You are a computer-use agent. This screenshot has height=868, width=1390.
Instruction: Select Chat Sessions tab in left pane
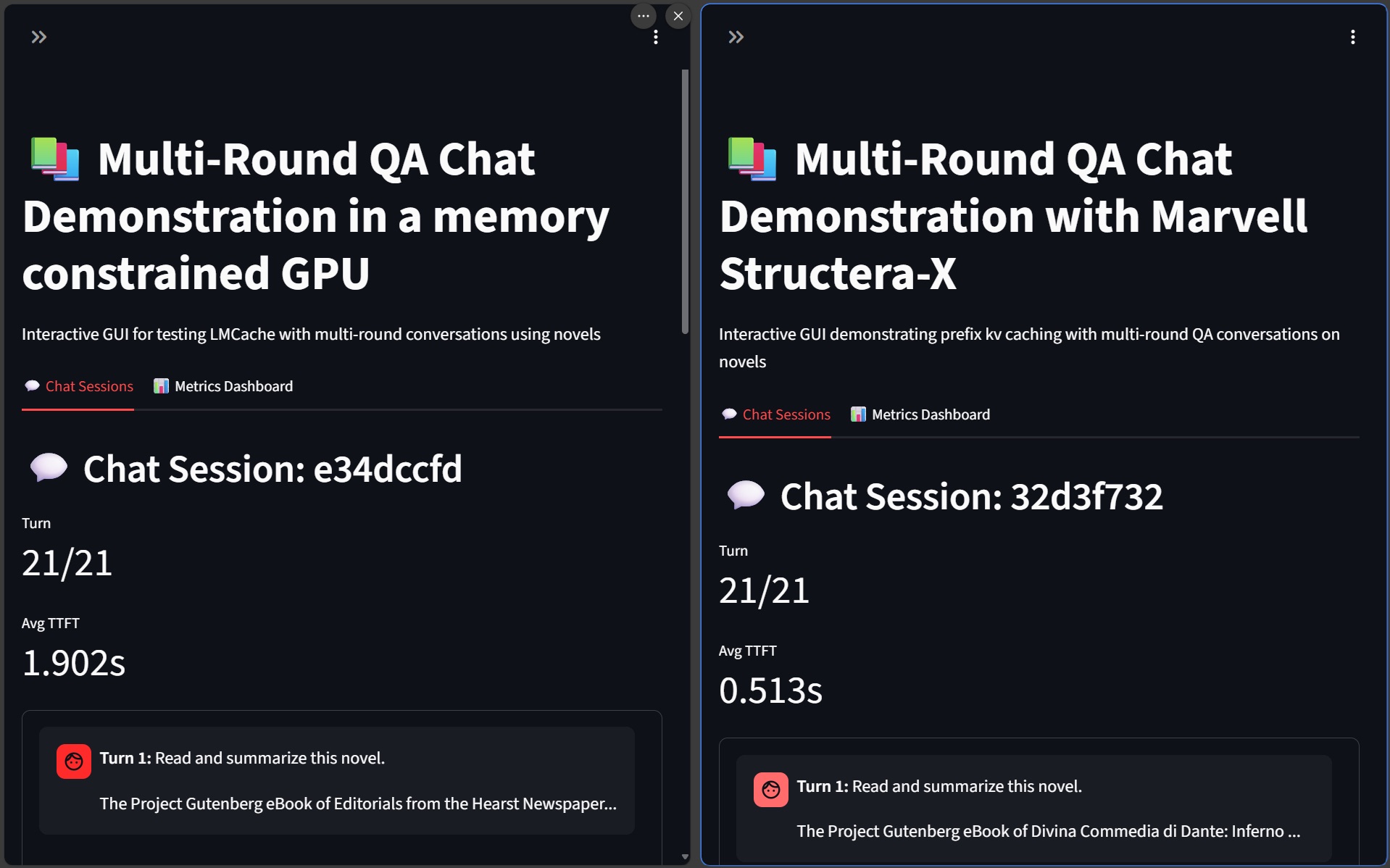click(x=78, y=386)
